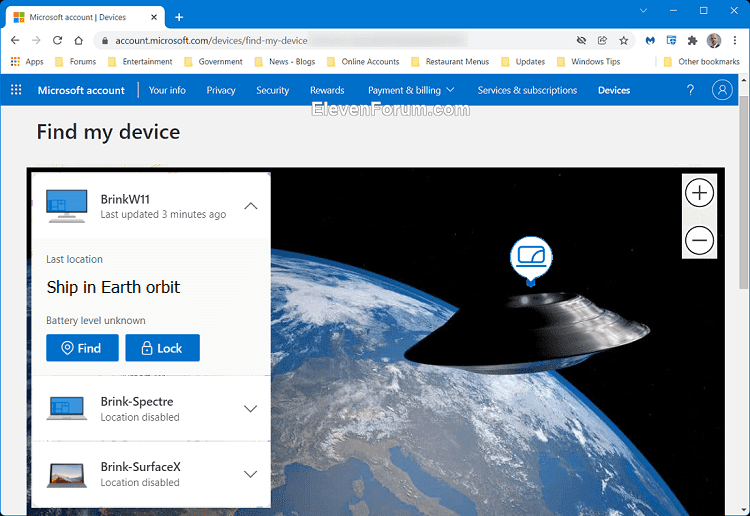Zoom in on the map with plus button
This screenshot has height=516, width=750.
(x=699, y=193)
